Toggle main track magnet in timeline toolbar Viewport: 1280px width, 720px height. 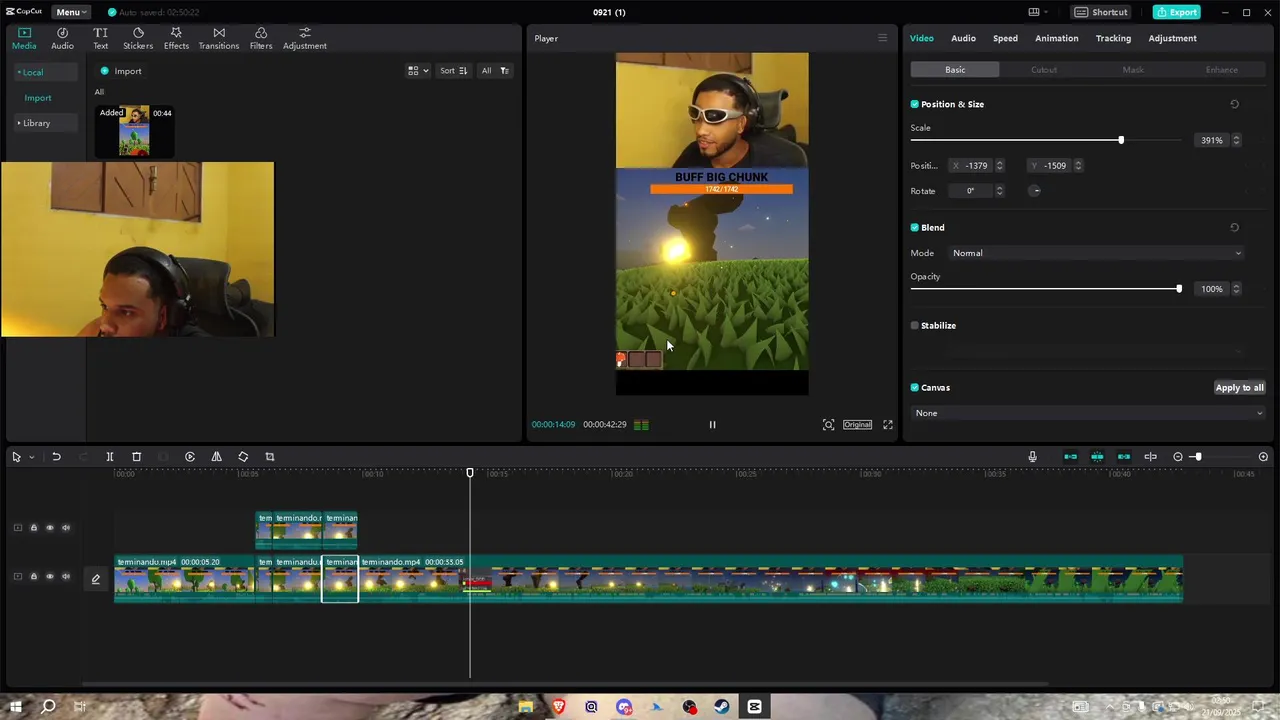pyautogui.click(x=1070, y=457)
